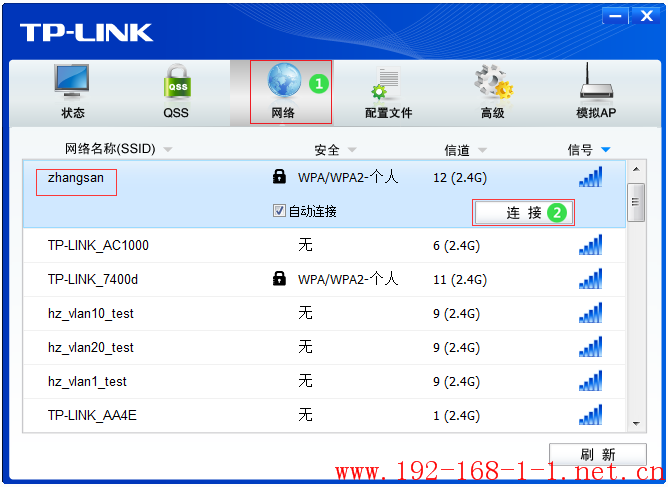Toggle the 自动连接 auto-connect checkbox
Screen dimensions: 668x487
[279, 210]
